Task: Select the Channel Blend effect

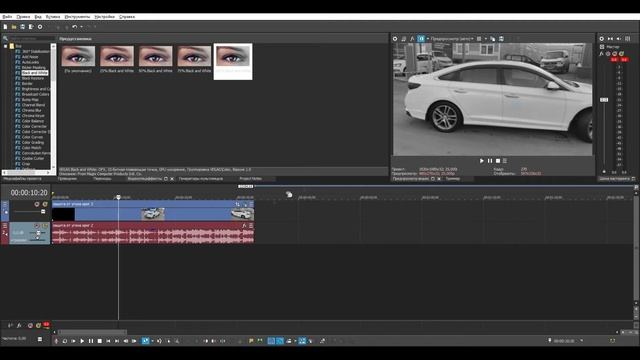Action: pos(33,105)
